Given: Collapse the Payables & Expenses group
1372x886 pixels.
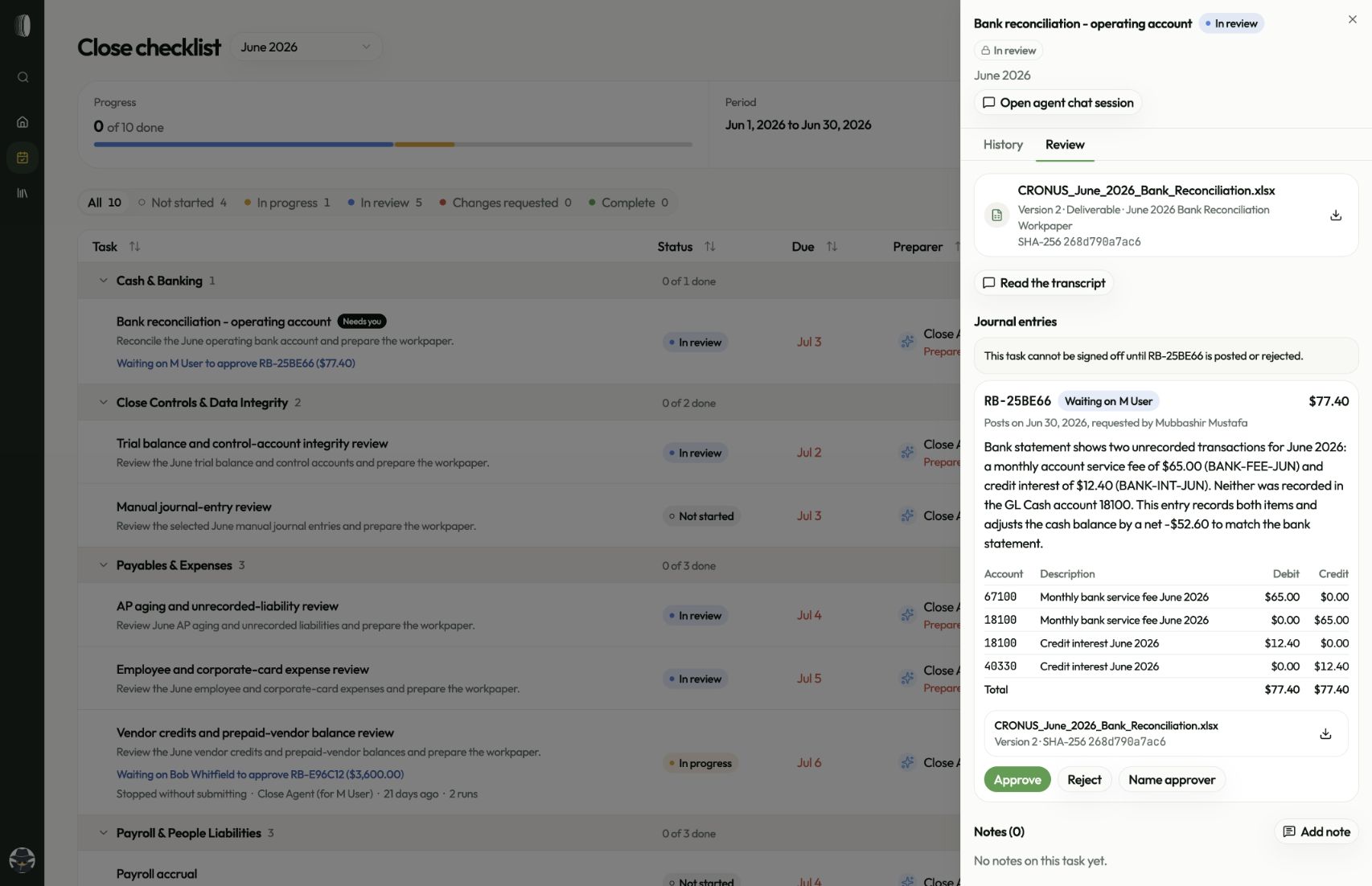Looking at the screenshot, I should 103,565.
